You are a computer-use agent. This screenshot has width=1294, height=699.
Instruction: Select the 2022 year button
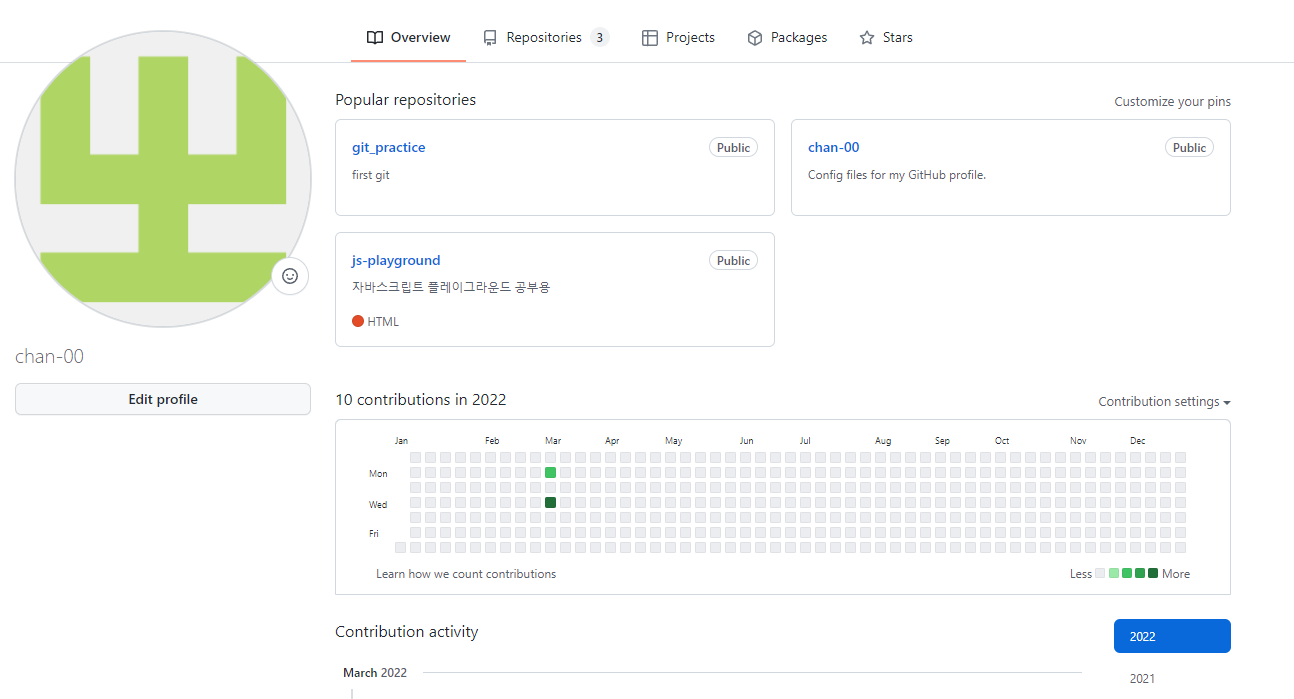pyautogui.click(x=1172, y=636)
